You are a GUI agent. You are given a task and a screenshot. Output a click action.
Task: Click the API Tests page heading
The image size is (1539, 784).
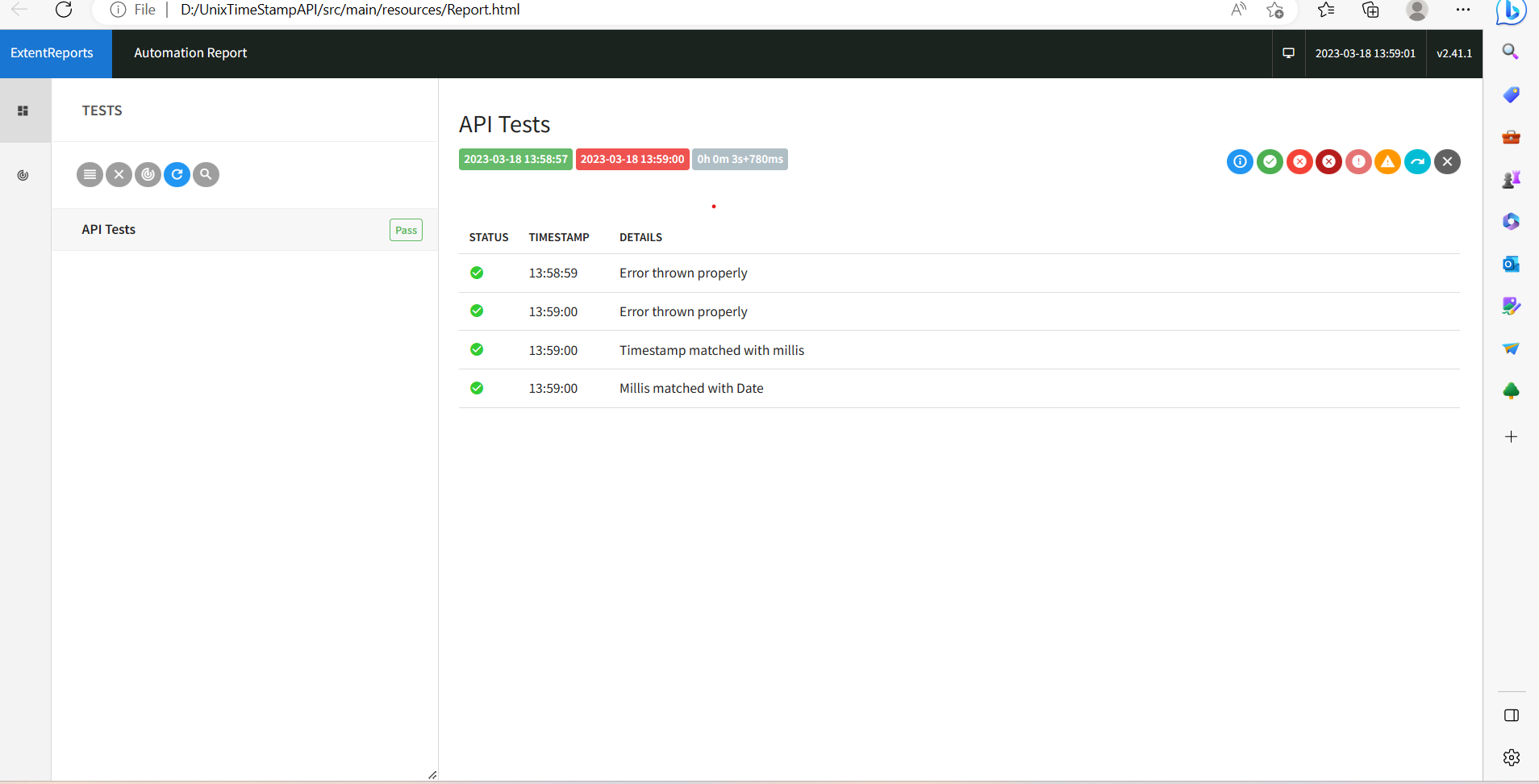(504, 124)
